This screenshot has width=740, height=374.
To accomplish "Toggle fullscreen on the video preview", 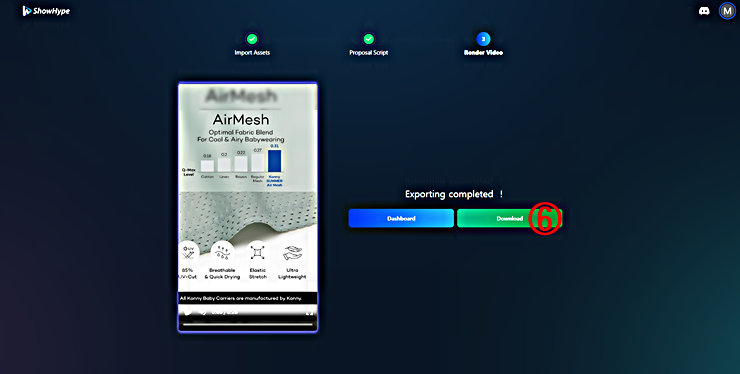I will tap(310, 313).
